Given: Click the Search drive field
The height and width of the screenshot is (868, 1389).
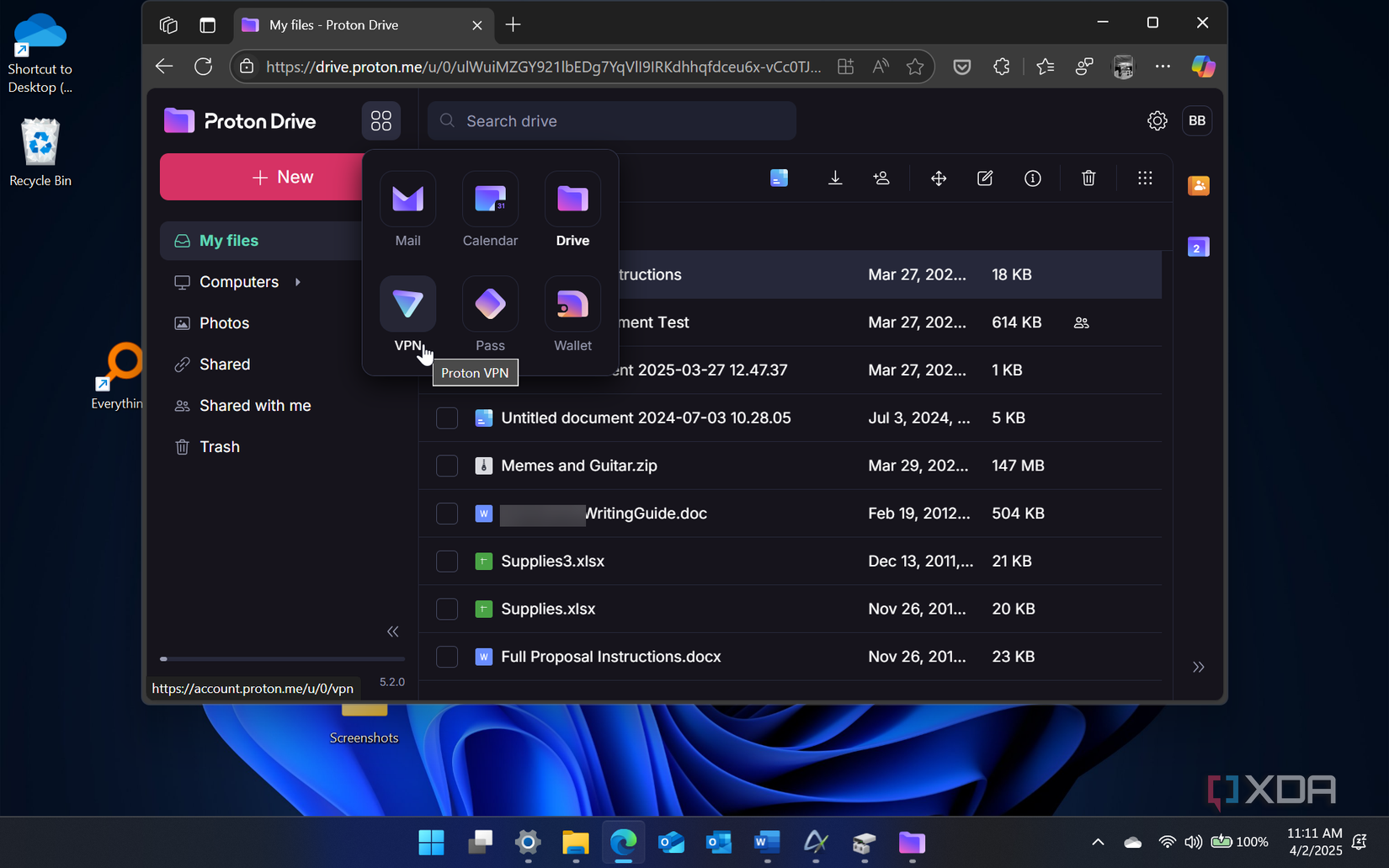Looking at the screenshot, I should point(612,120).
